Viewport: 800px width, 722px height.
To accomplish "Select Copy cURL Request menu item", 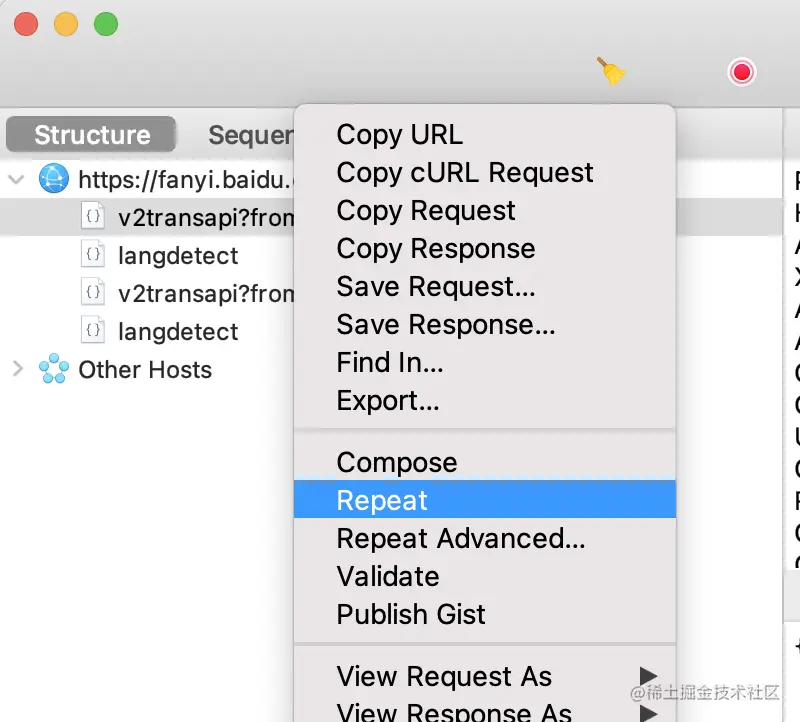I will point(465,172).
